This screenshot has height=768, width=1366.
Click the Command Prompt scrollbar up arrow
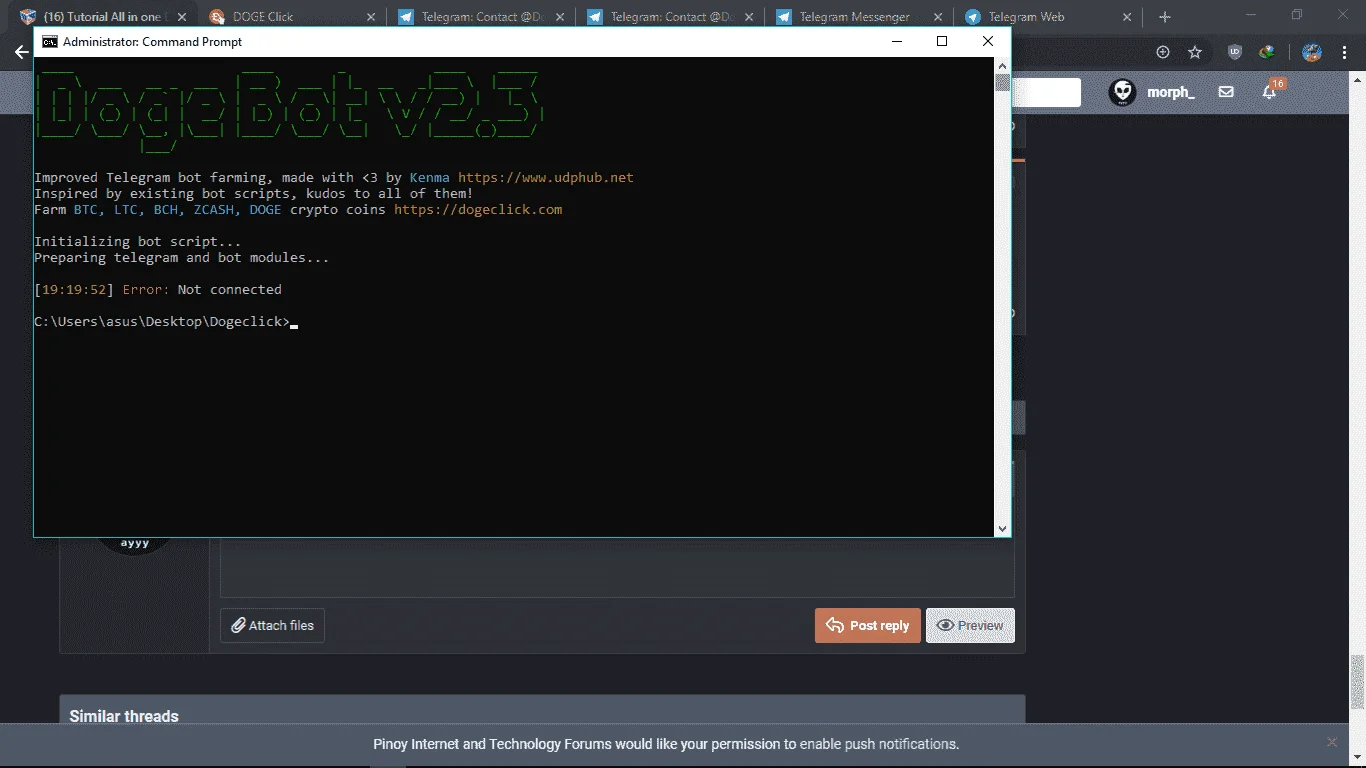tap(1002, 65)
